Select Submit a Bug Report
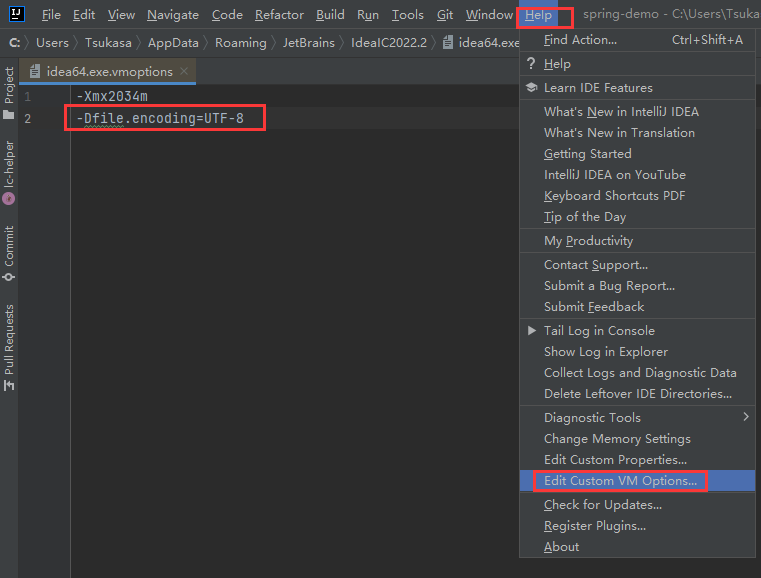This screenshot has height=578, width=761. 637,285
